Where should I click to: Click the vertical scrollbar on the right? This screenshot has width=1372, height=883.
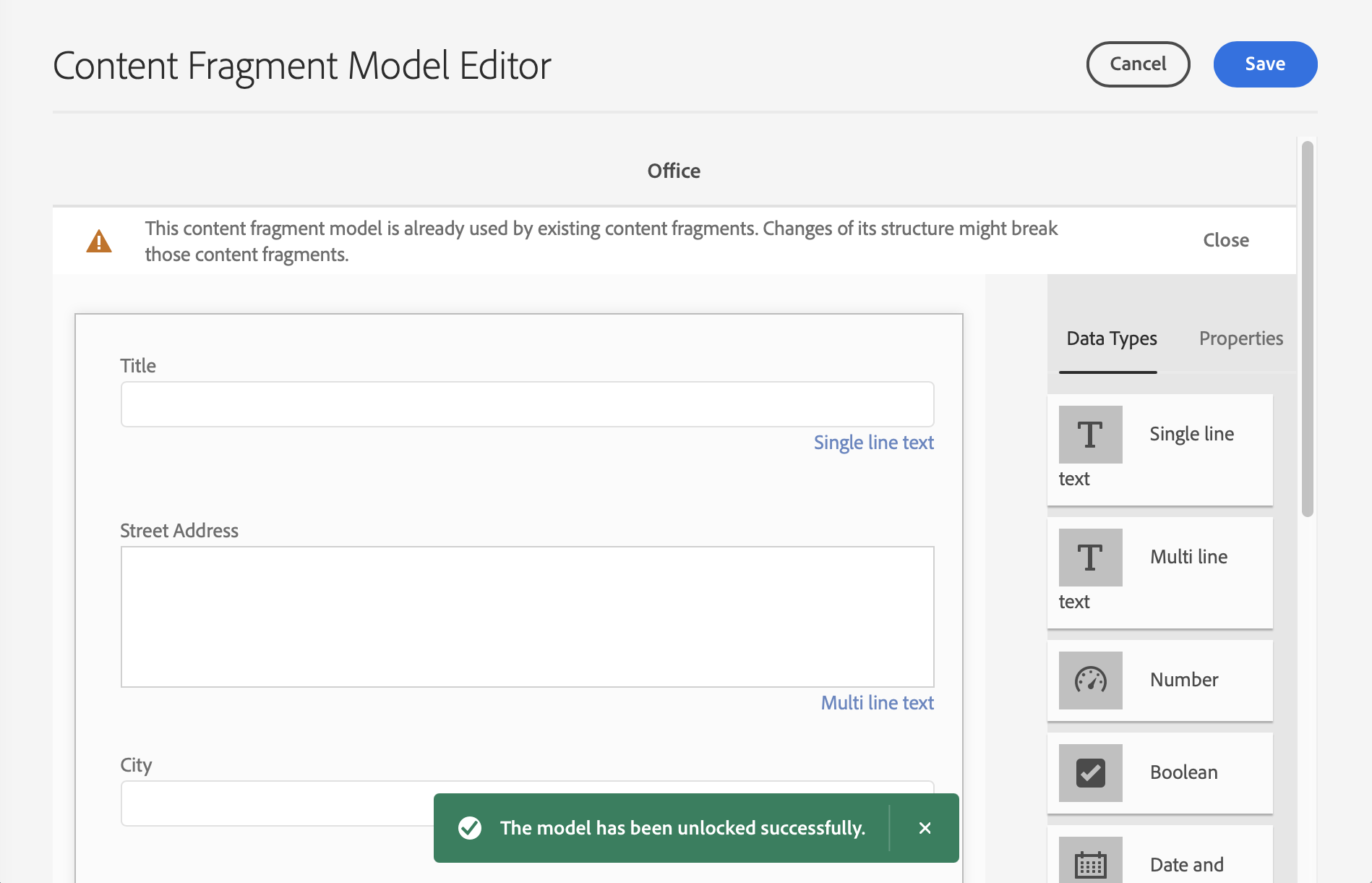[1307, 329]
